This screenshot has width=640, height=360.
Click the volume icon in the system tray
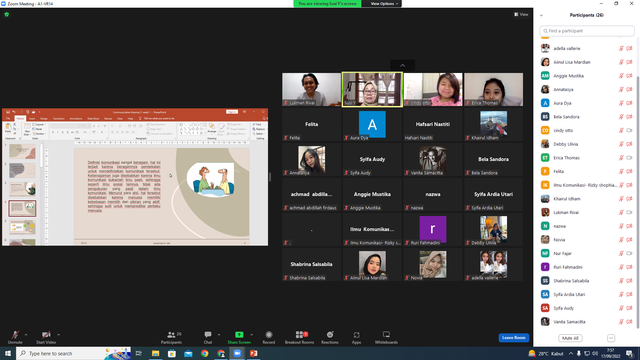click(595, 353)
